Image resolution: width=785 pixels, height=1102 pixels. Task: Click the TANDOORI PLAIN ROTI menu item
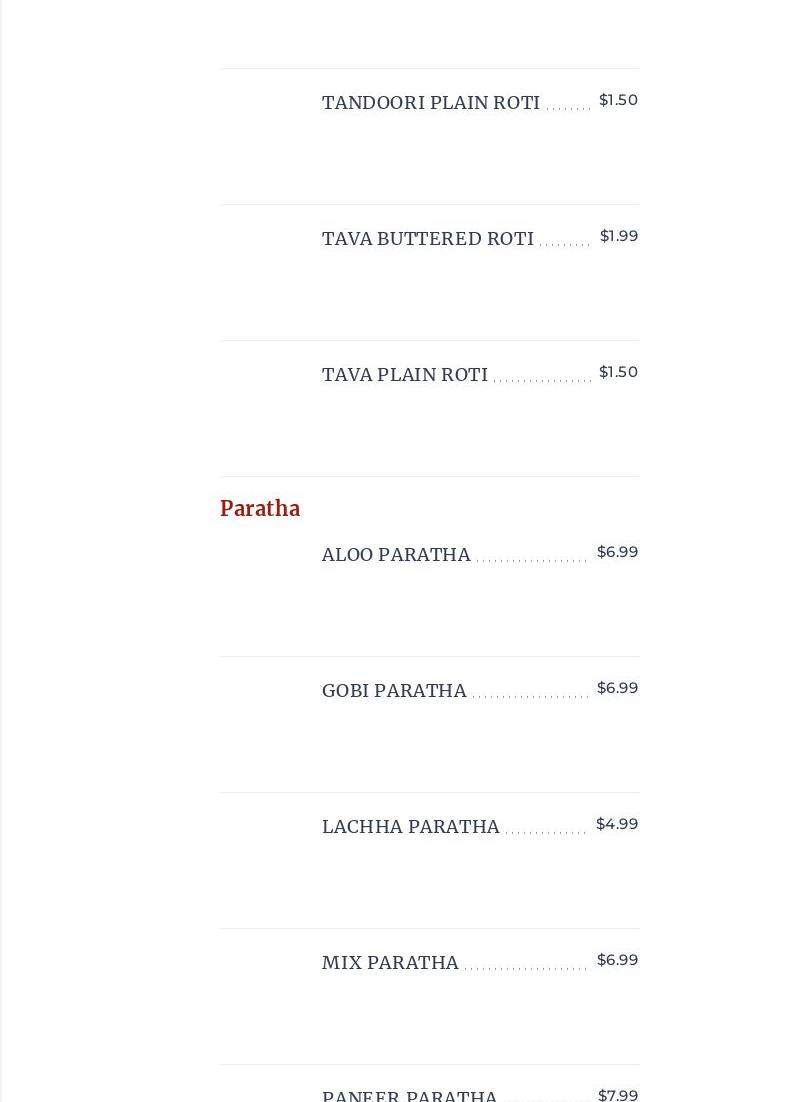click(x=430, y=103)
